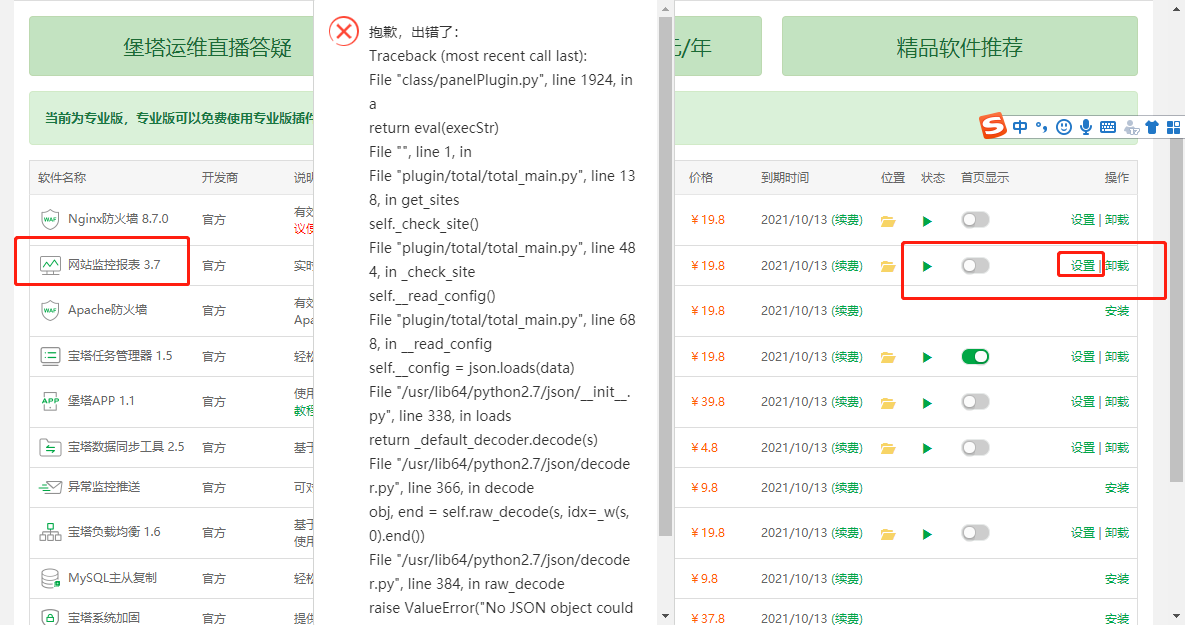This screenshot has width=1185, height=625.
Task: Click the 宝塔负载均衡 network icon
Action: tap(50, 532)
